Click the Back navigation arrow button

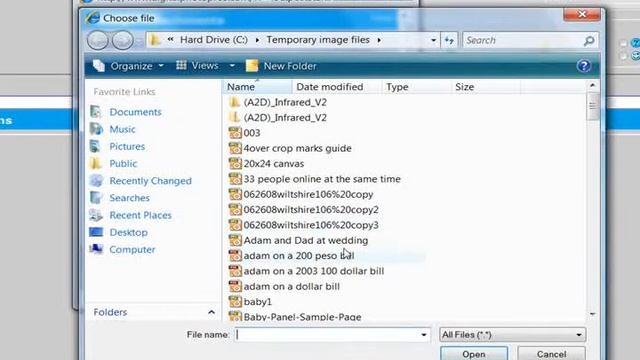98,40
